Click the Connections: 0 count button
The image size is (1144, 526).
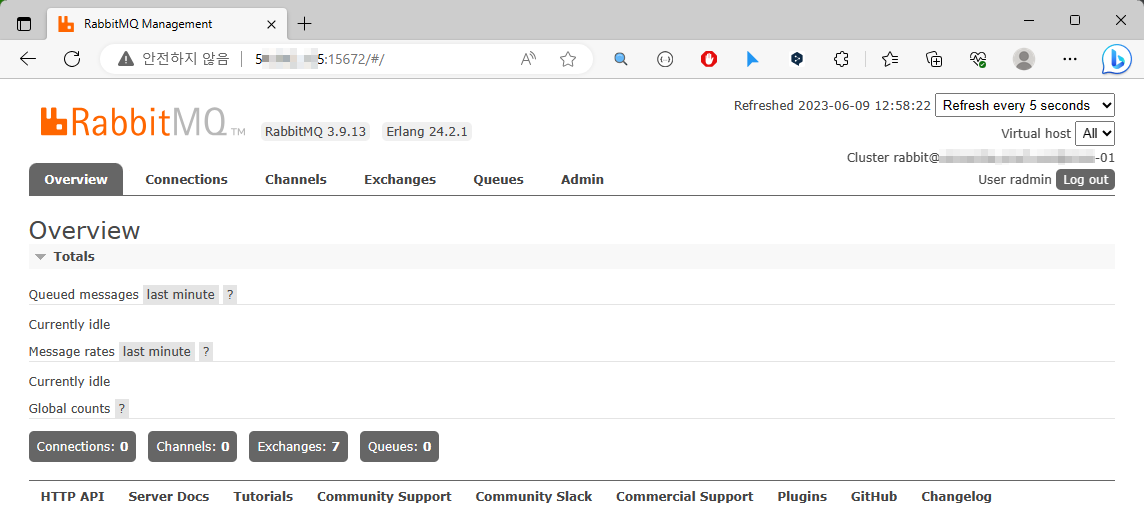(82, 446)
